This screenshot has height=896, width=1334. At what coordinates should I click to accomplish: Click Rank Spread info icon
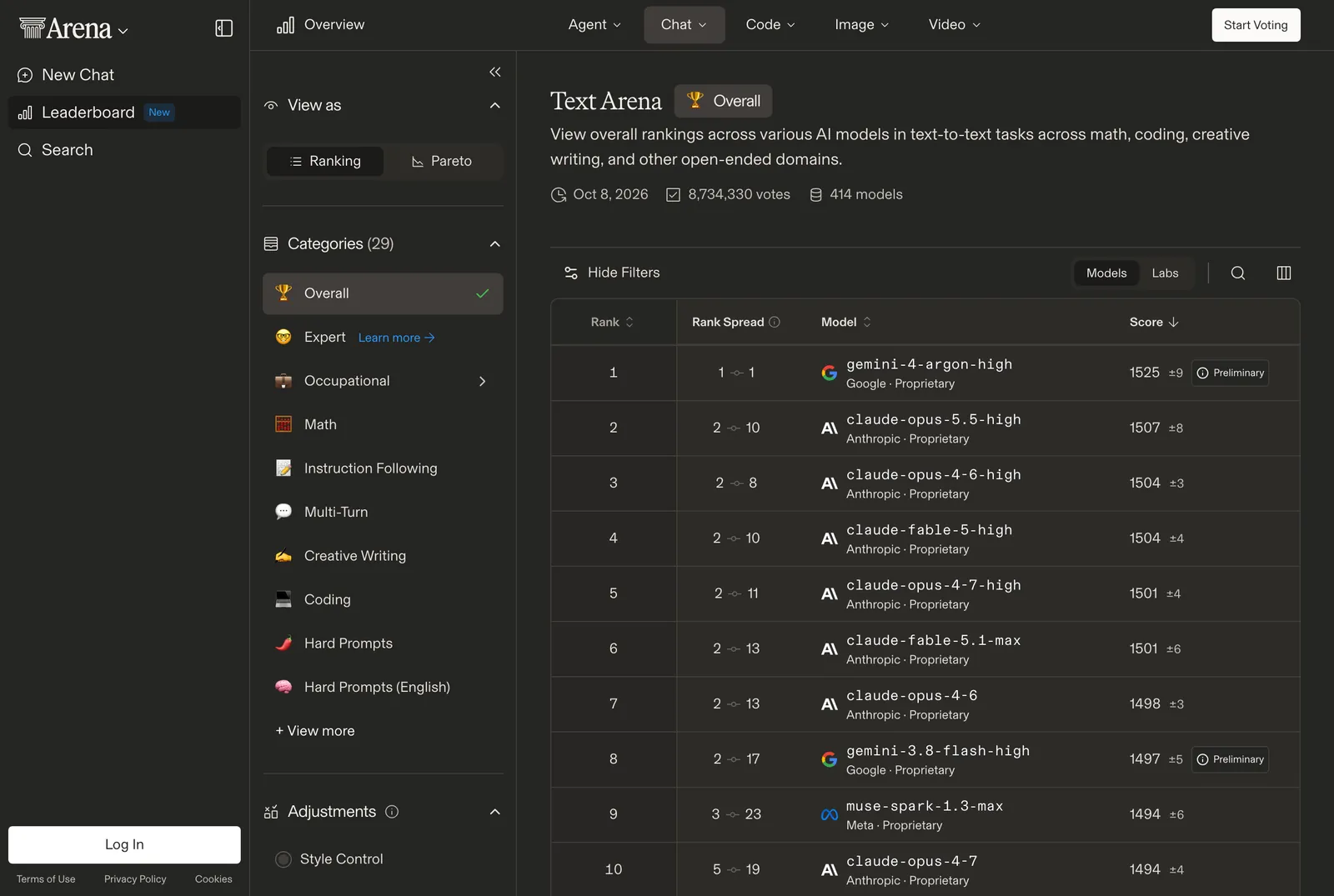pyautogui.click(x=775, y=322)
